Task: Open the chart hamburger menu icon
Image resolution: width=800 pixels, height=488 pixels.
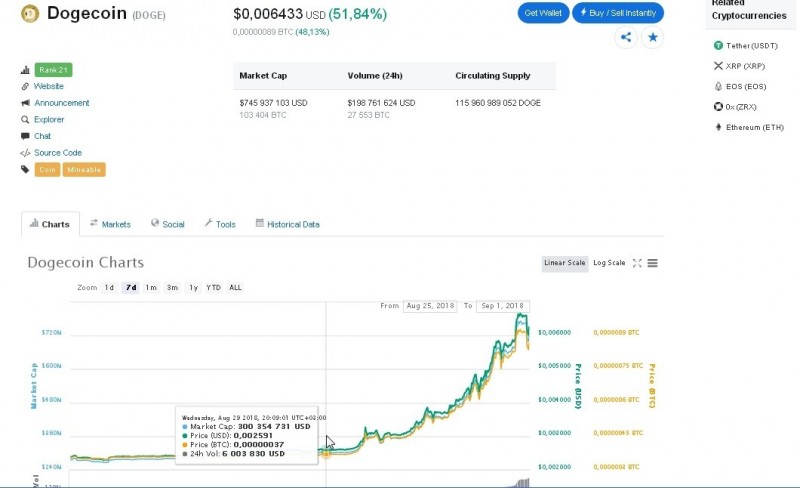Action: click(x=653, y=263)
